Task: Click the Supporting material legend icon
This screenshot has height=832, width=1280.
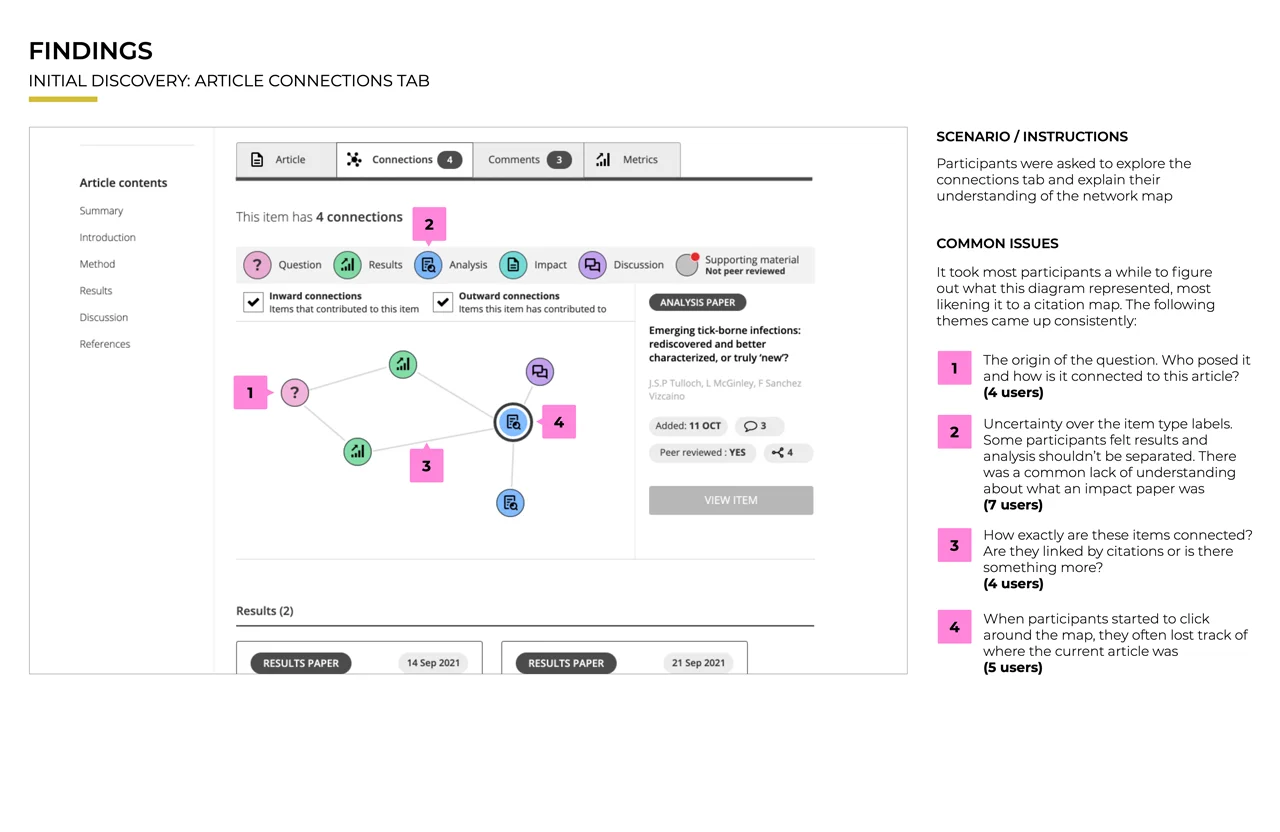Action: click(687, 264)
